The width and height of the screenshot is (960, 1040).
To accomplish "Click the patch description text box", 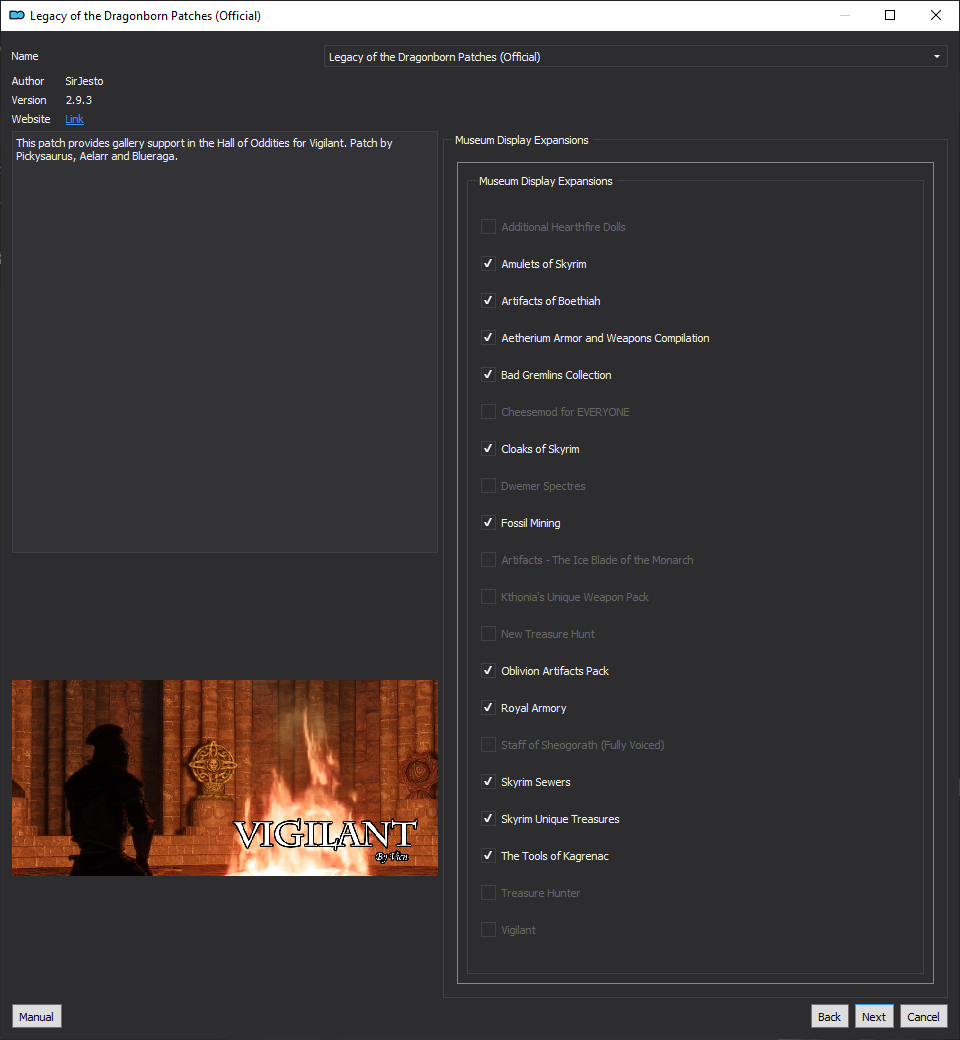I will pos(225,342).
